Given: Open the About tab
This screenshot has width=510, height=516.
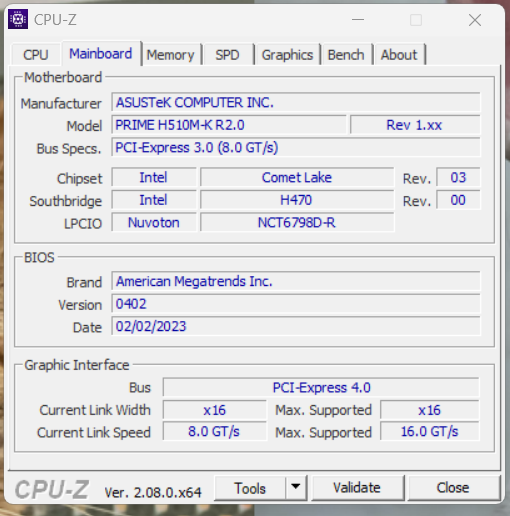Looking at the screenshot, I should 399,55.
